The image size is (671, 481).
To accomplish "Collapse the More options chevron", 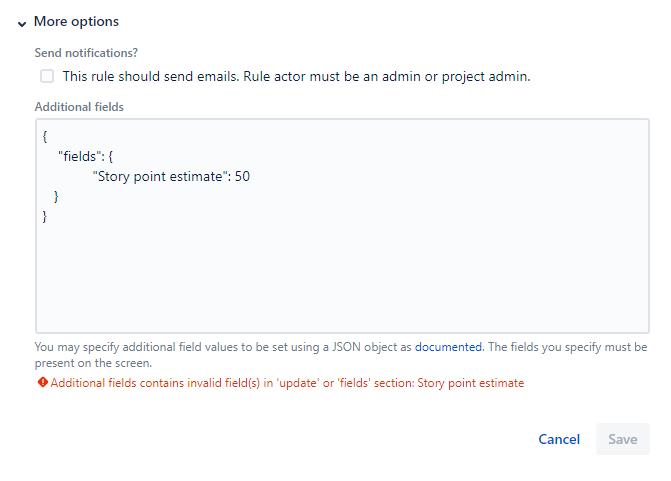I will [22, 24].
